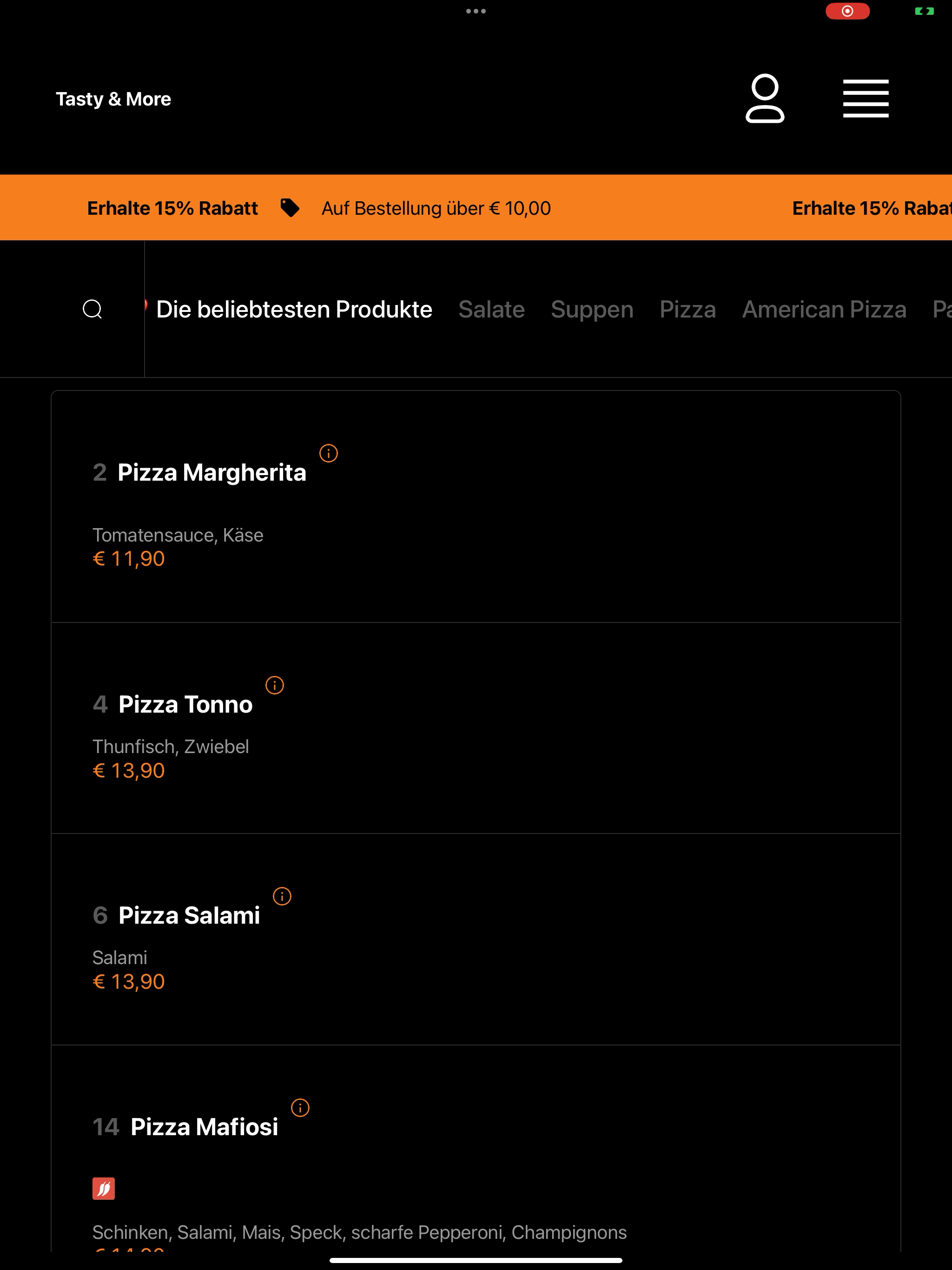Tap the Salami ingredient description
Viewport: 952px width, 1270px height.
[x=119, y=958]
